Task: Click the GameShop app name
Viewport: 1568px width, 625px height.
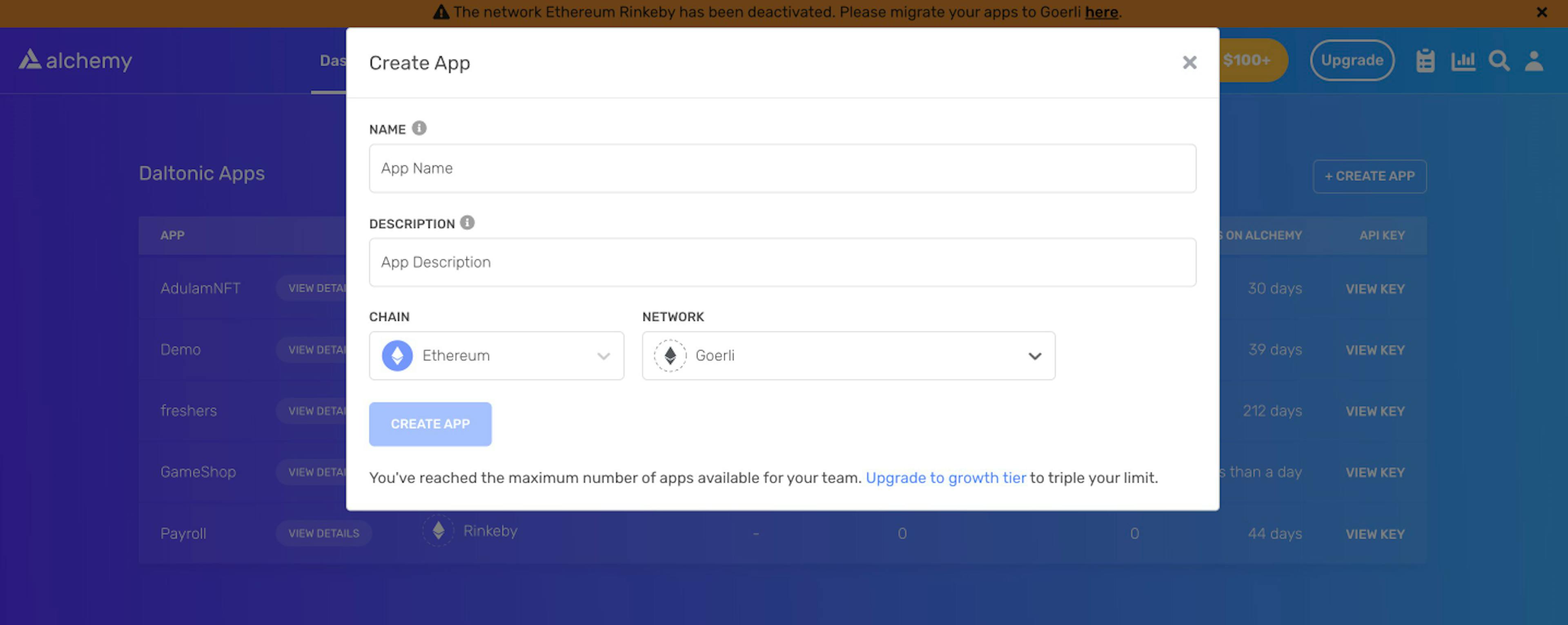Action: pos(198,472)
